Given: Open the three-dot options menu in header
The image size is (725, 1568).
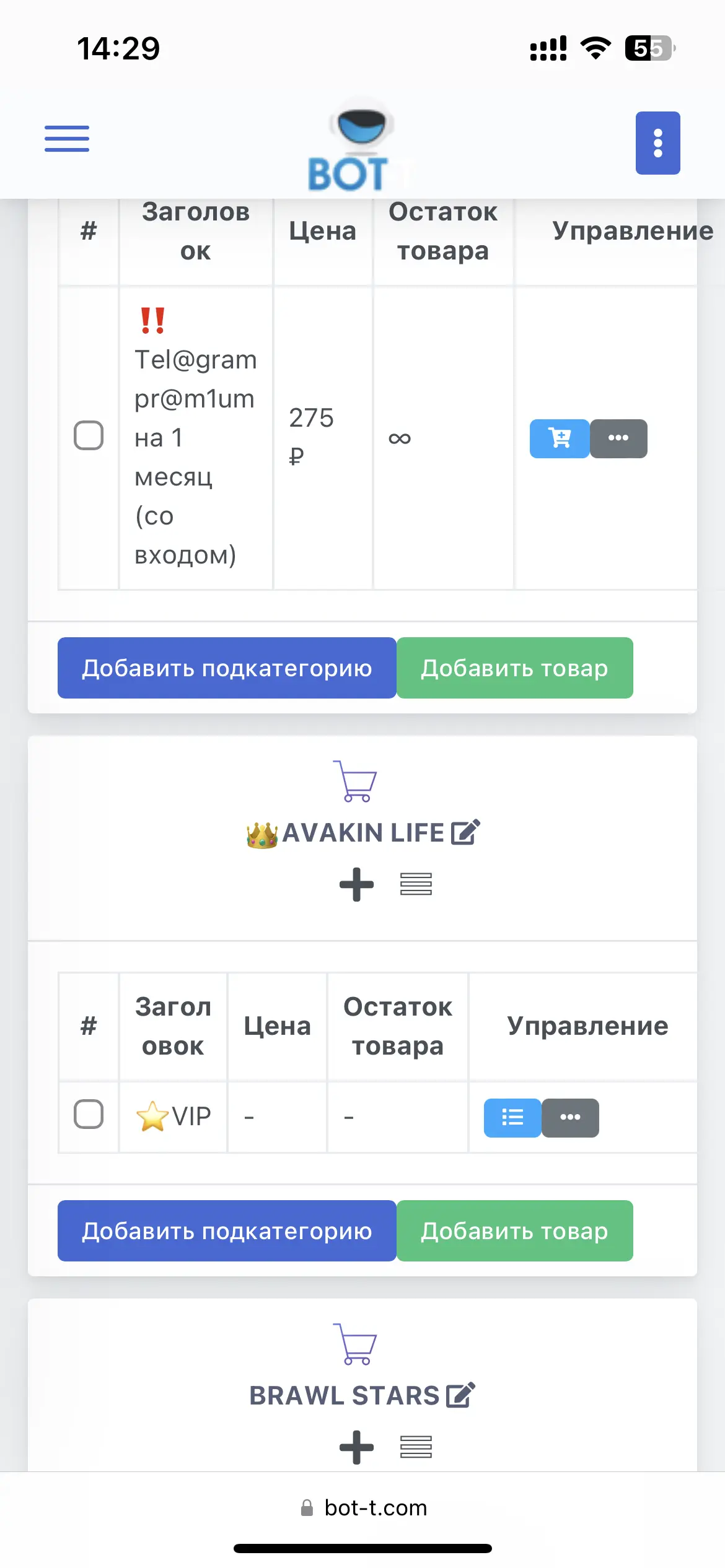Looking at the screenshot, I should click(657, 143).
